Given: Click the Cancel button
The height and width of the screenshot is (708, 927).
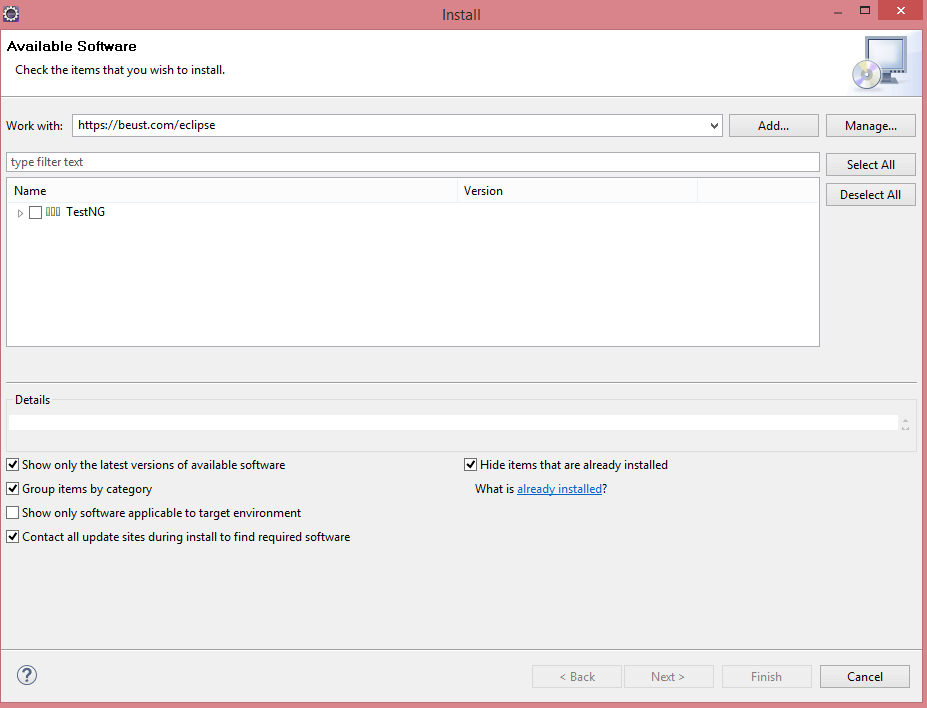Looking at the screenshot, I should click(x=864, y=677).
